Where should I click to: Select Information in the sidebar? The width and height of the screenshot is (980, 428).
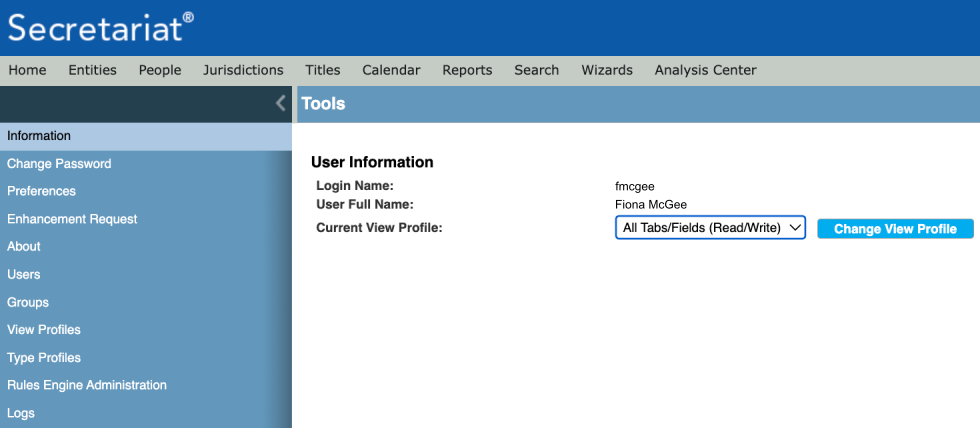click(146, 136)
